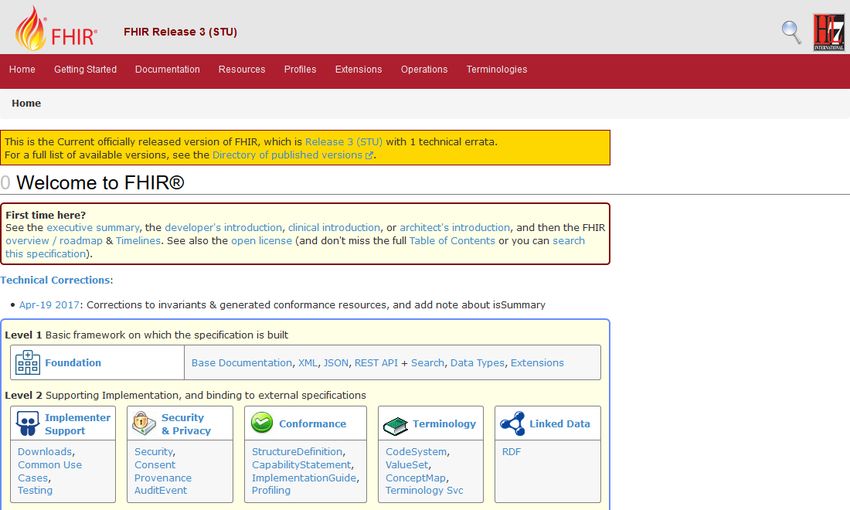
Task: Open the Profiles menu
Action: 300,69
